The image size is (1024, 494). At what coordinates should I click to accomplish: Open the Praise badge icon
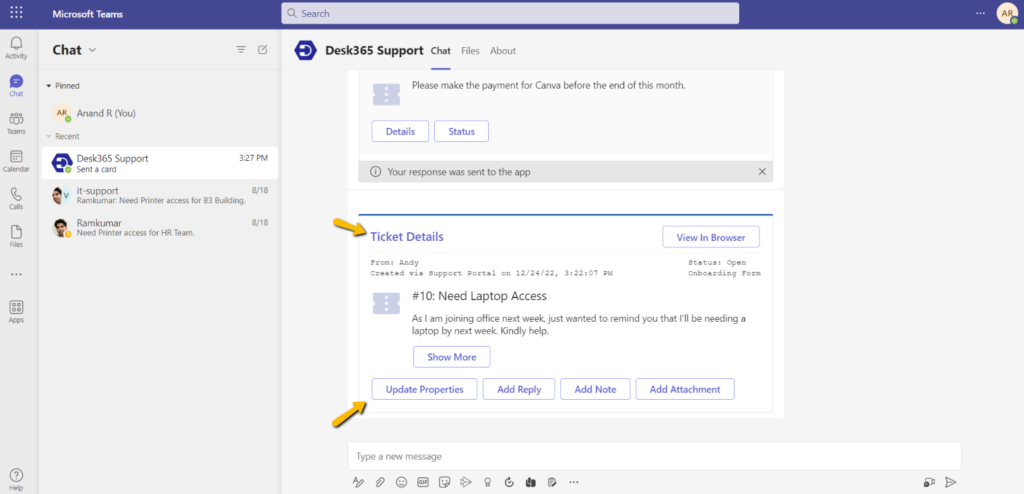tap(487, 482)
